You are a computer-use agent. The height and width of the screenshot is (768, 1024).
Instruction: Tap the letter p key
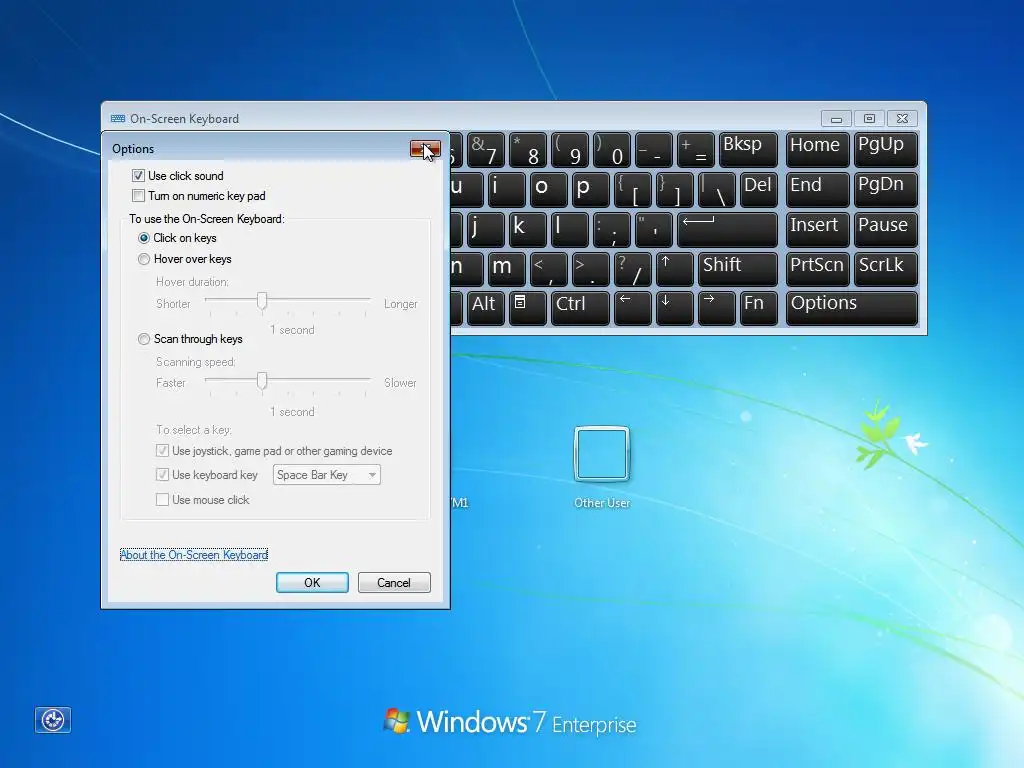click(x=590, y=189)
